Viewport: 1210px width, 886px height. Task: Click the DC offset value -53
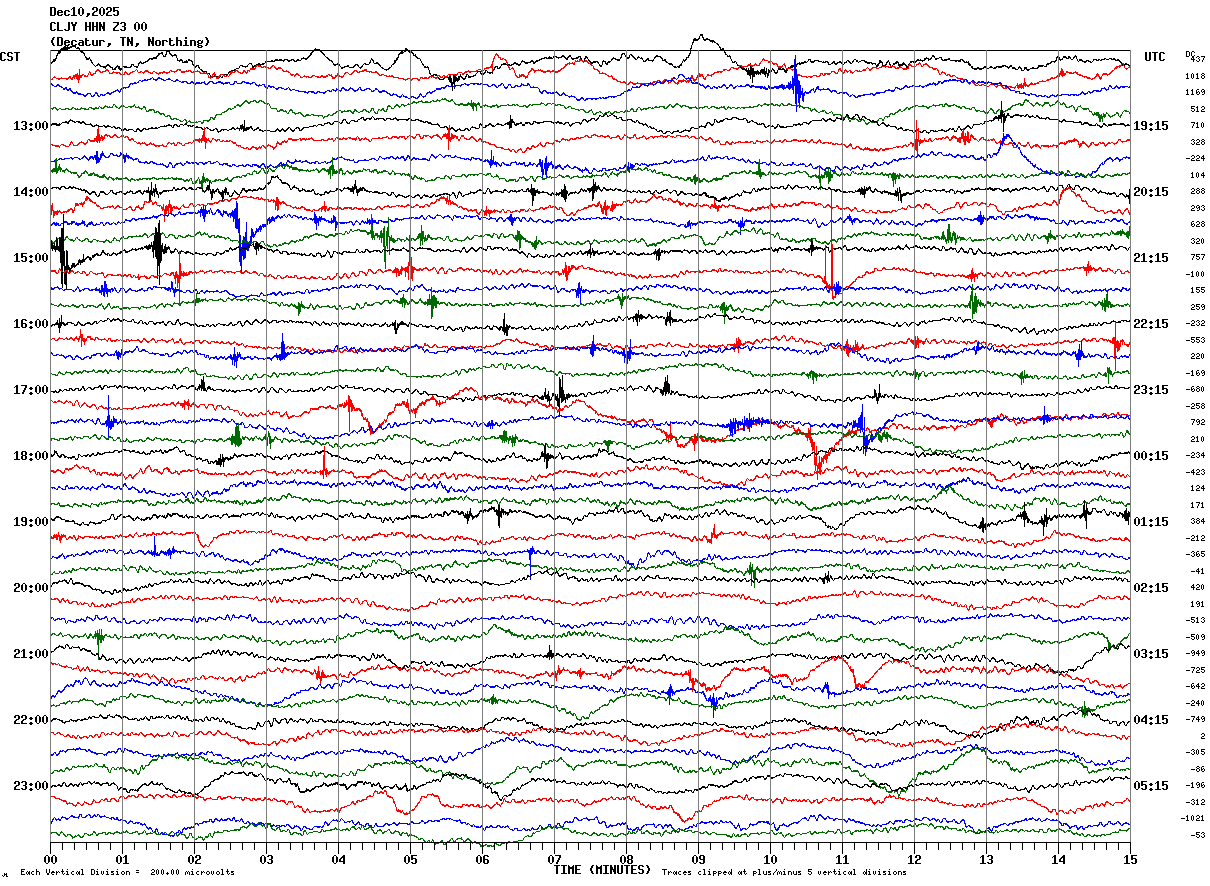point(1198,835)
